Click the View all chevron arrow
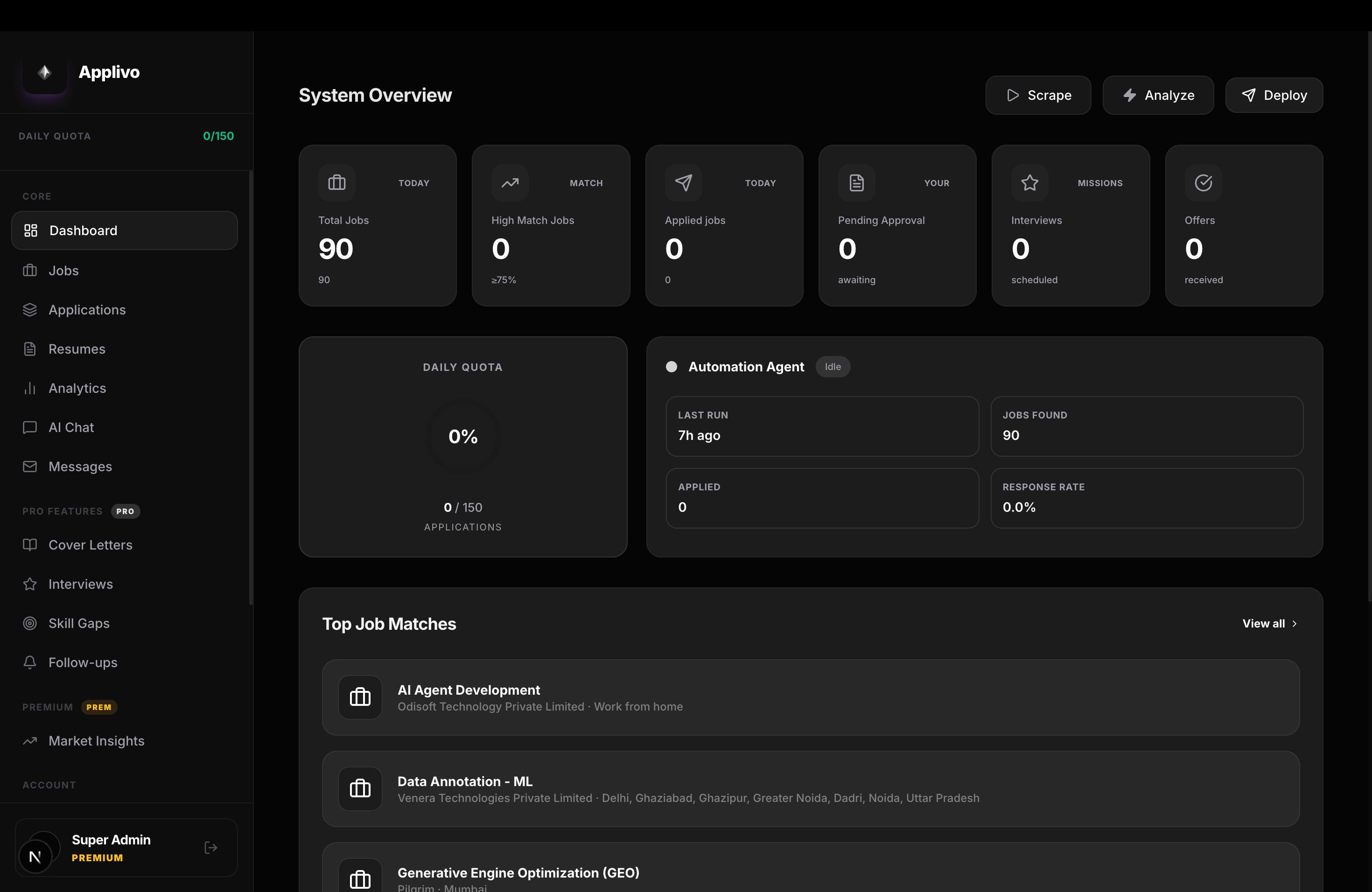 (x=1294, y=623)
